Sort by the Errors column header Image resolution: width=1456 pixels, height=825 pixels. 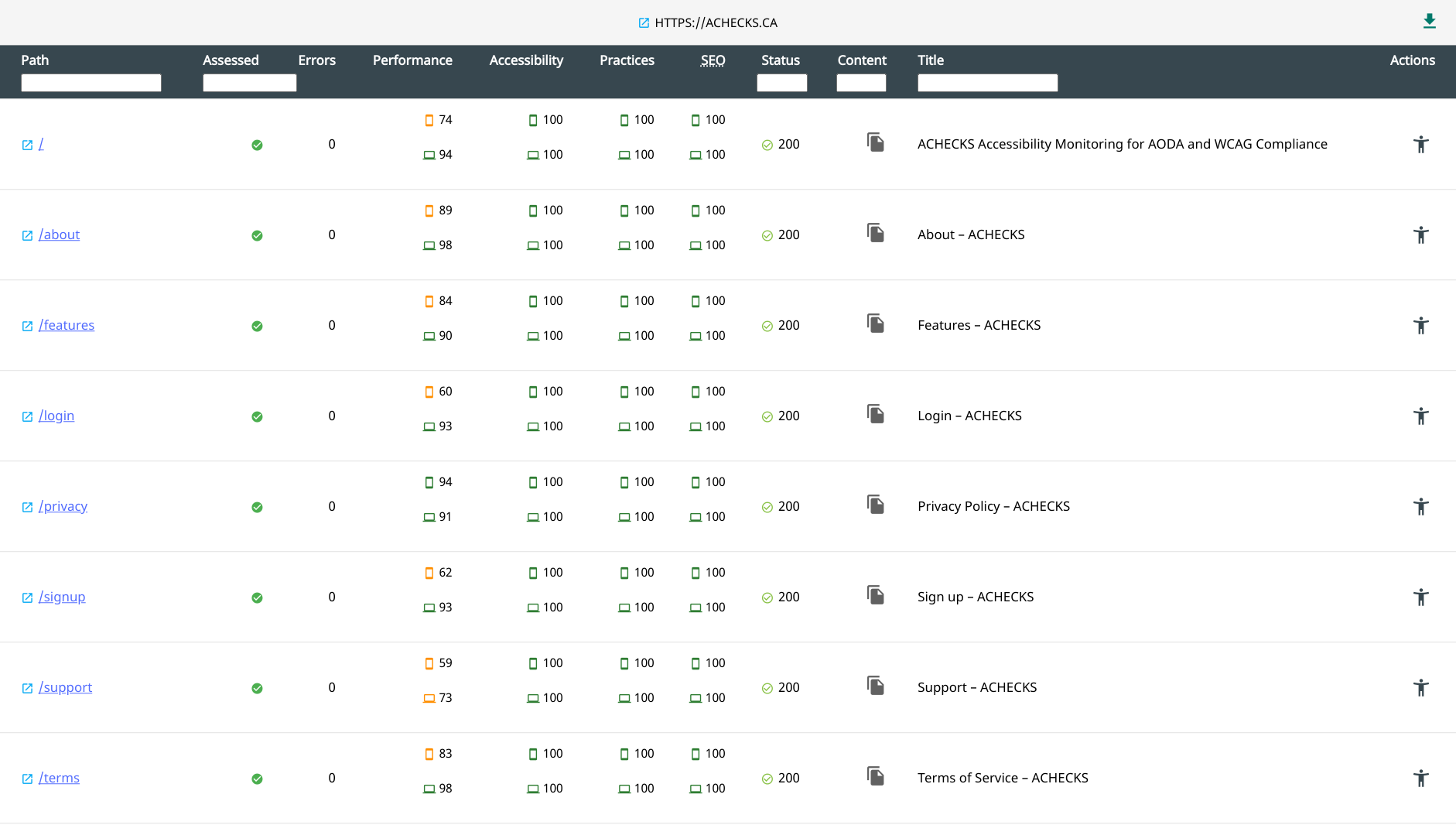(x=317, y=60)
